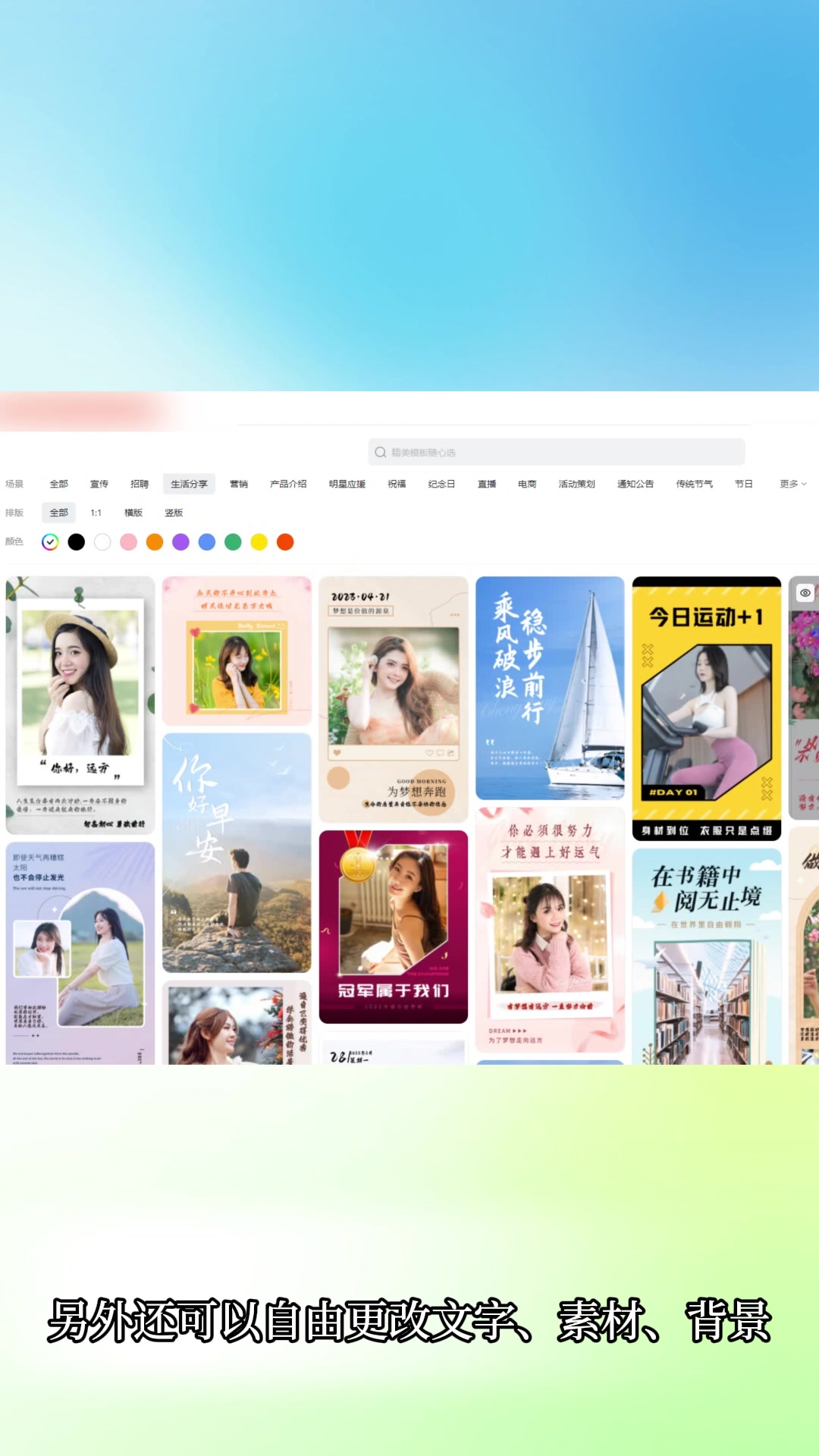This screenshot has height=1456, width=819.
Task: Choose the 纪念日 category
Action: click(441, 484)
